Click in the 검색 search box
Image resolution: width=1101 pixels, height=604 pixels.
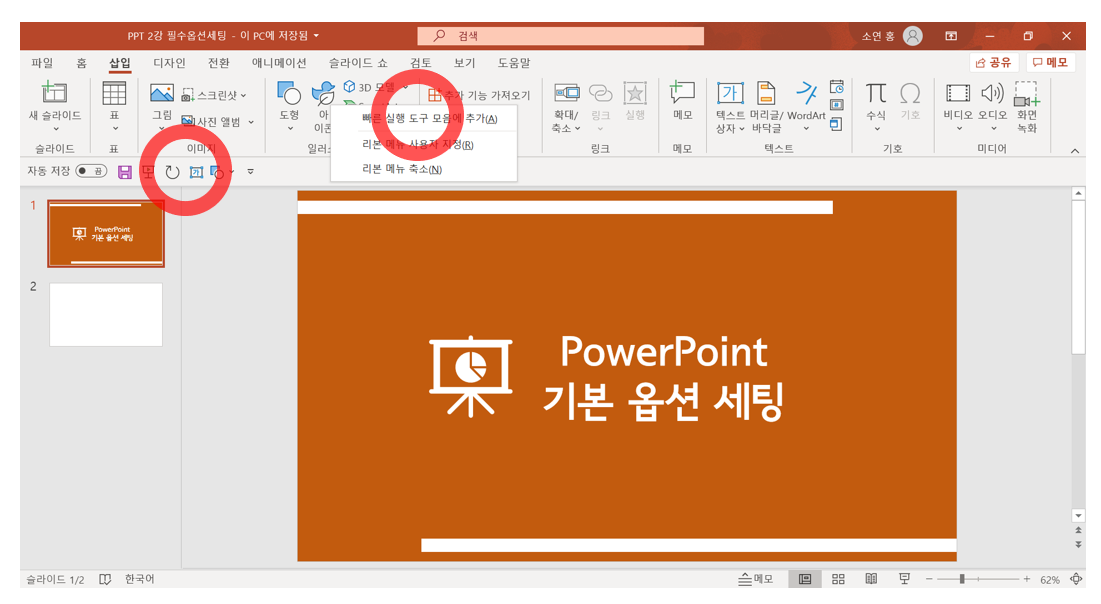(x=560, y=36)
